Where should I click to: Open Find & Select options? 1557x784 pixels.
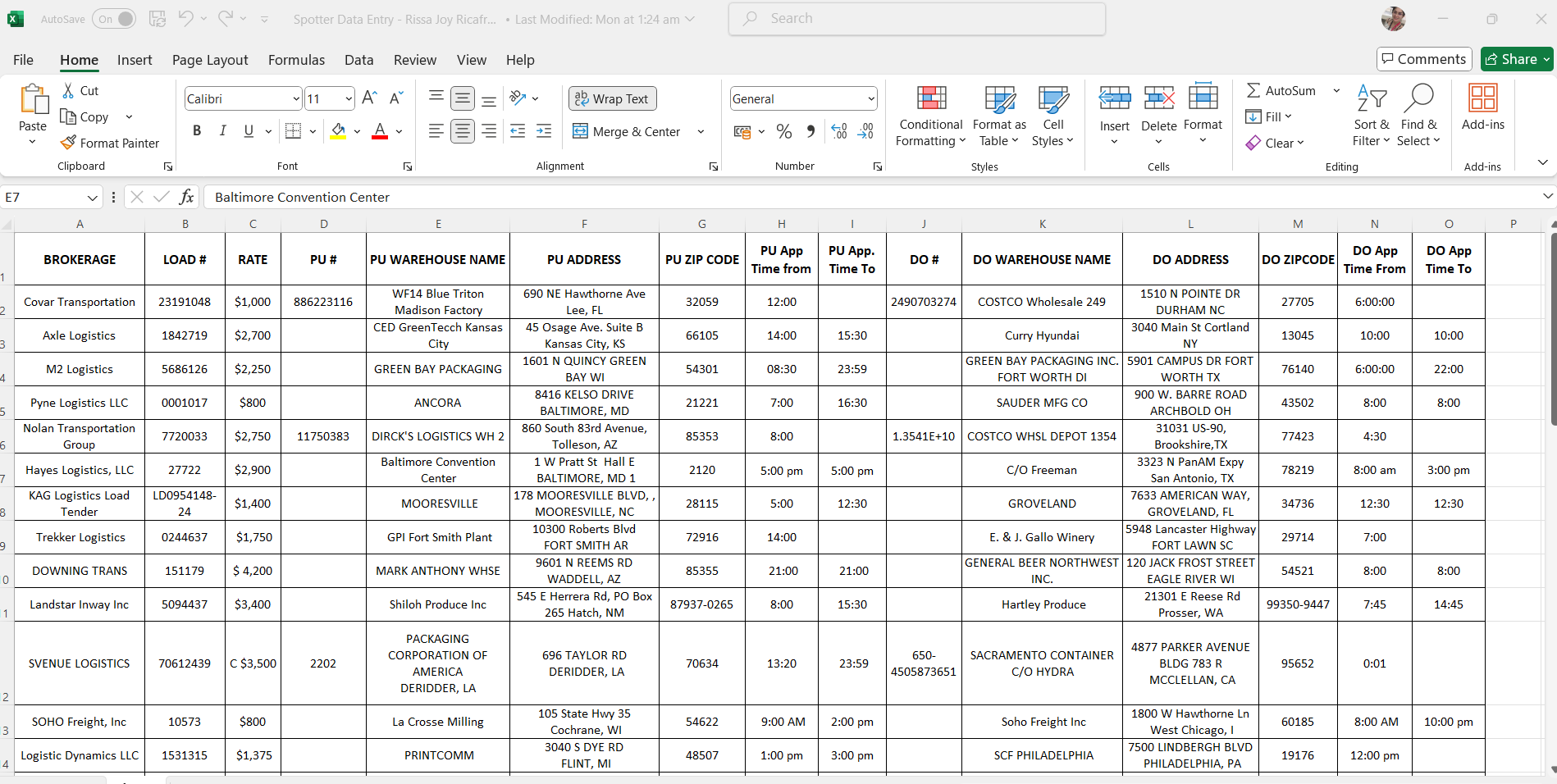(x=1419, y=115)
